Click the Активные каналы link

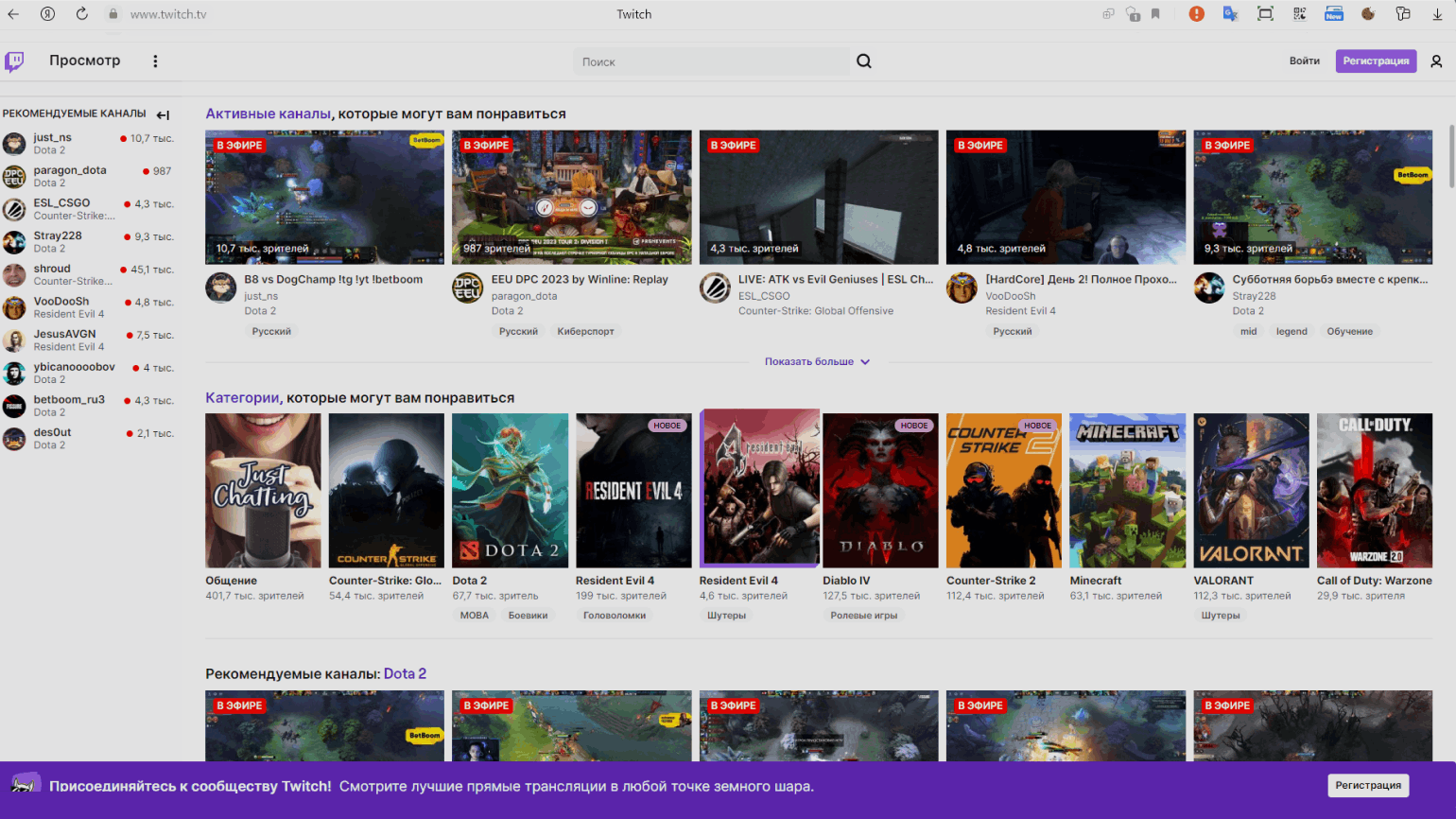(268, 113)
